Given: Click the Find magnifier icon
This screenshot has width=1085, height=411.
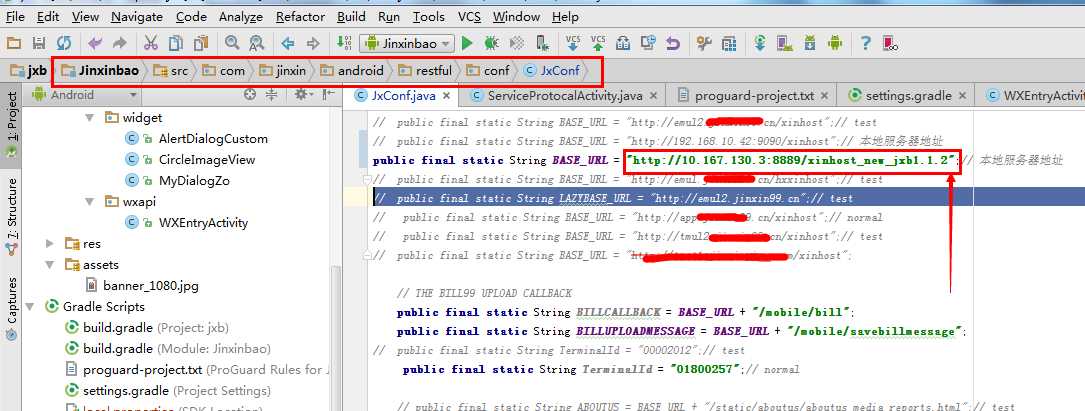Looking at the screenshot, I should point(232,43).
